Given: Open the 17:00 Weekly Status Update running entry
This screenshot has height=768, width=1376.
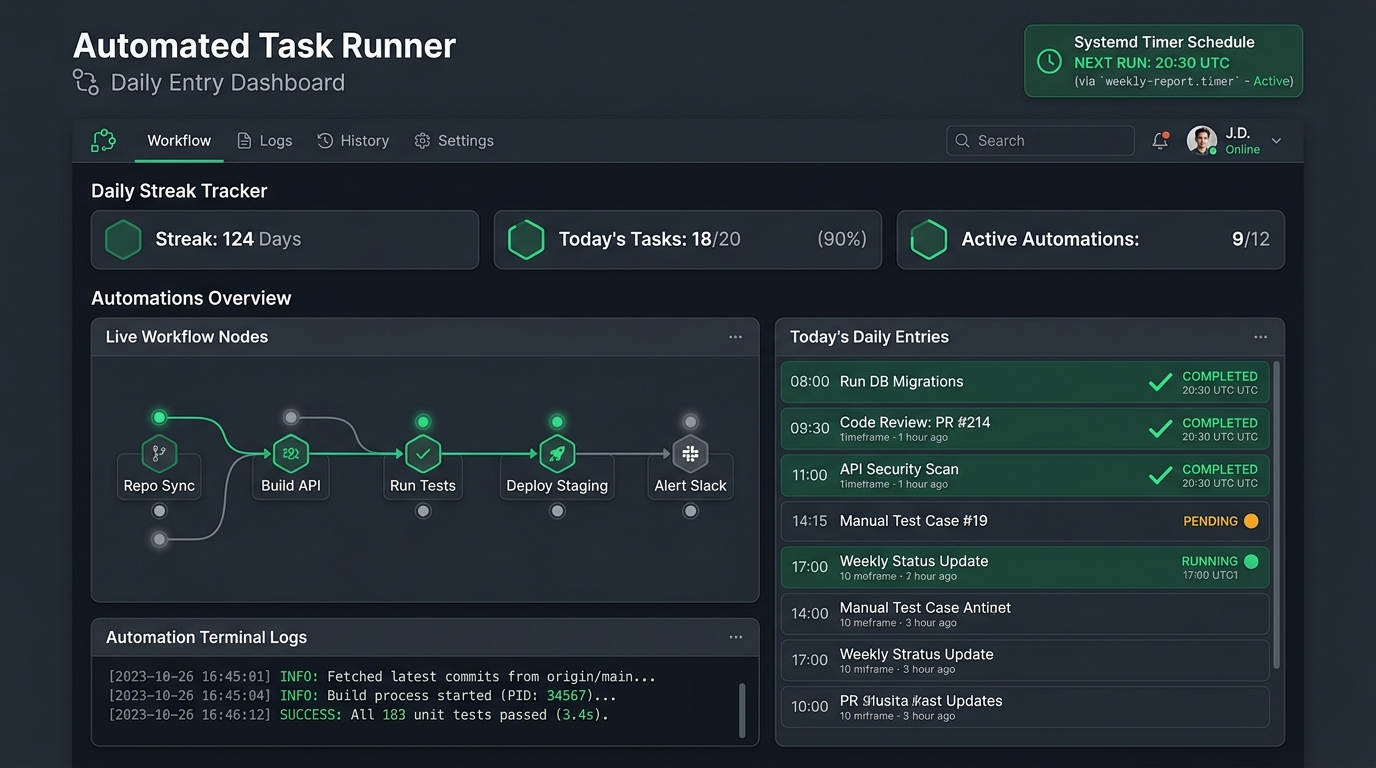Looking at the screenshot, I should point(1025,567).
